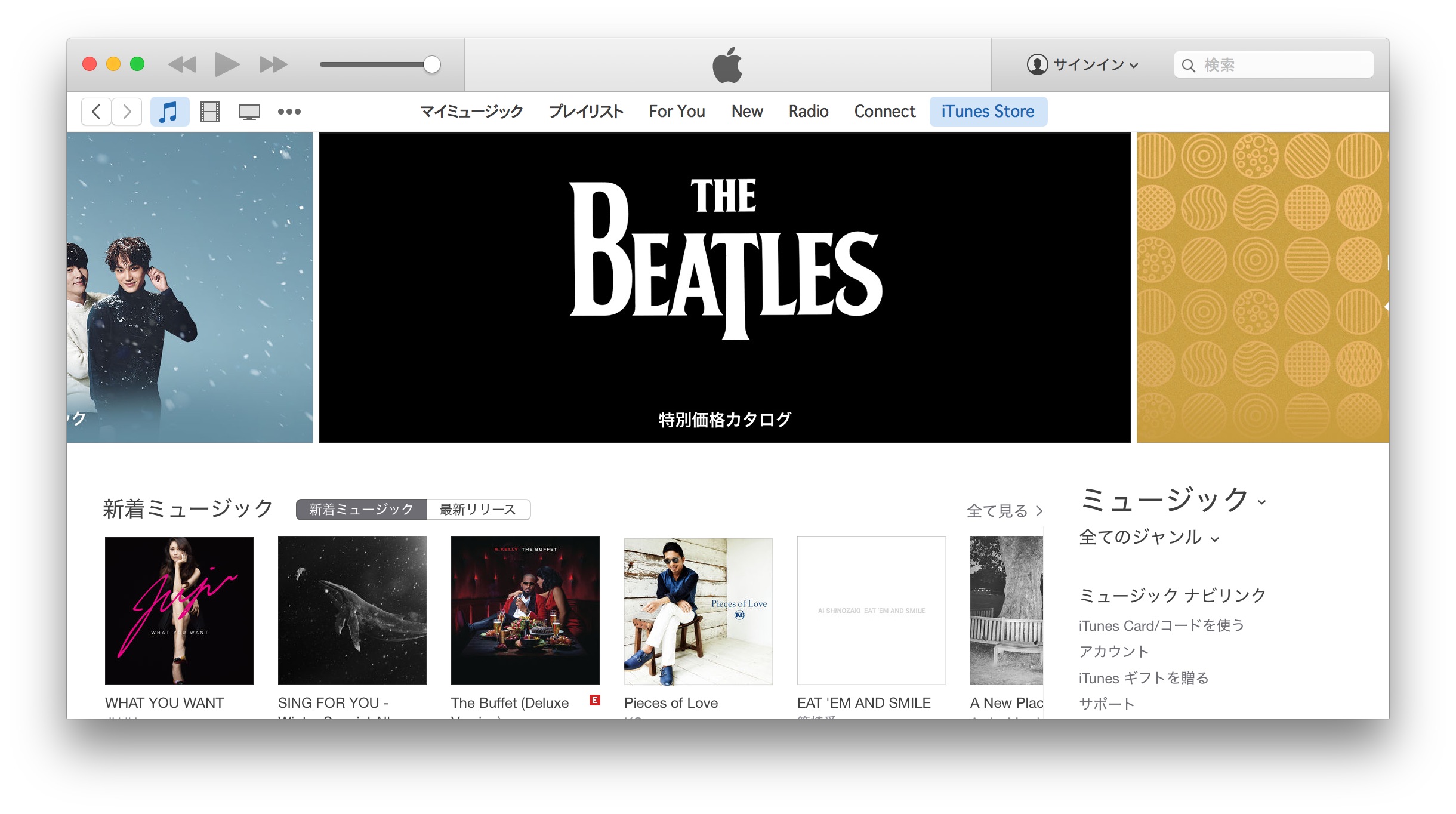
Task: Open the For You tab
Action: pos(677,112)
